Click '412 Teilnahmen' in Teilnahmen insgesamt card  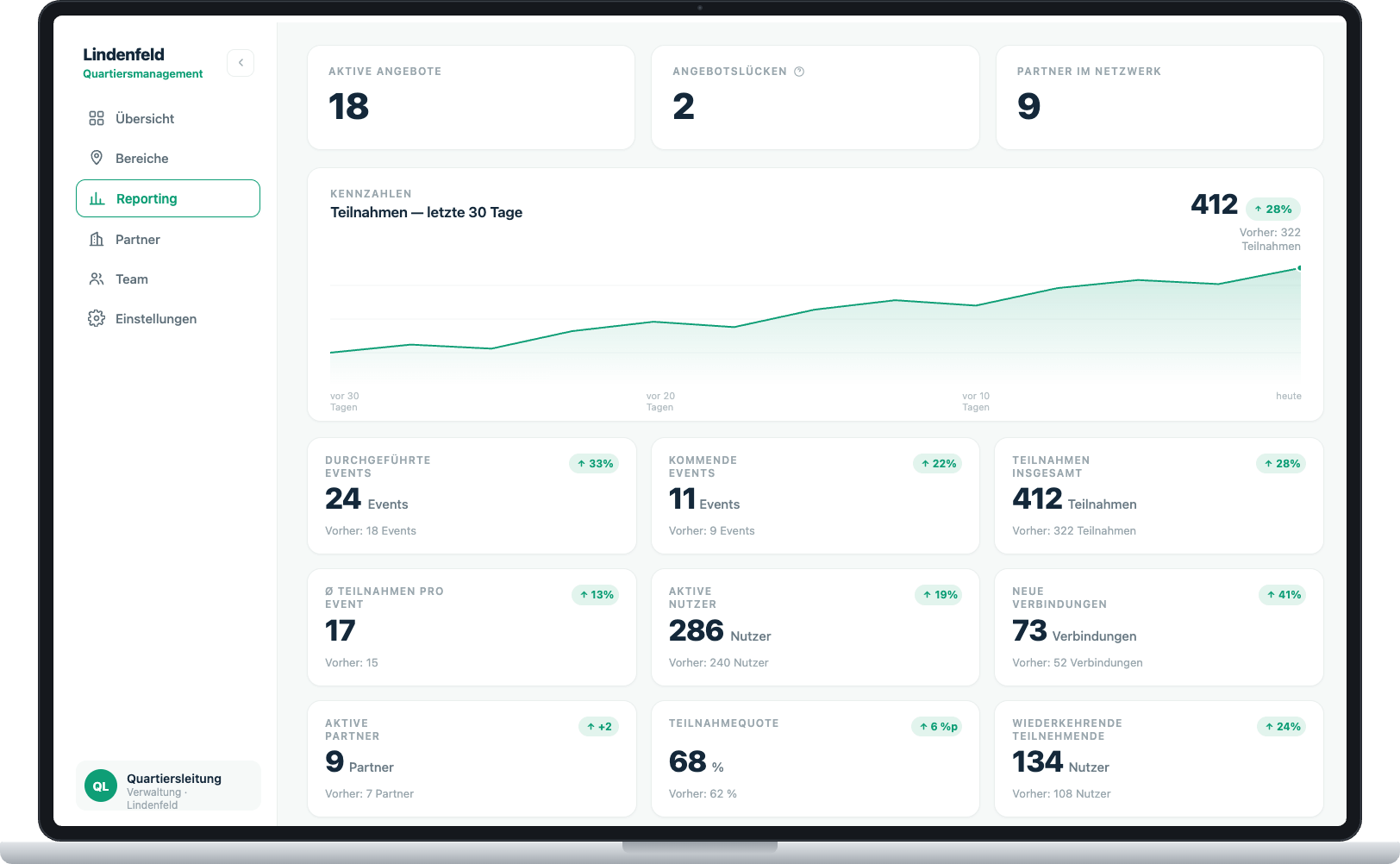[1074, 499]
